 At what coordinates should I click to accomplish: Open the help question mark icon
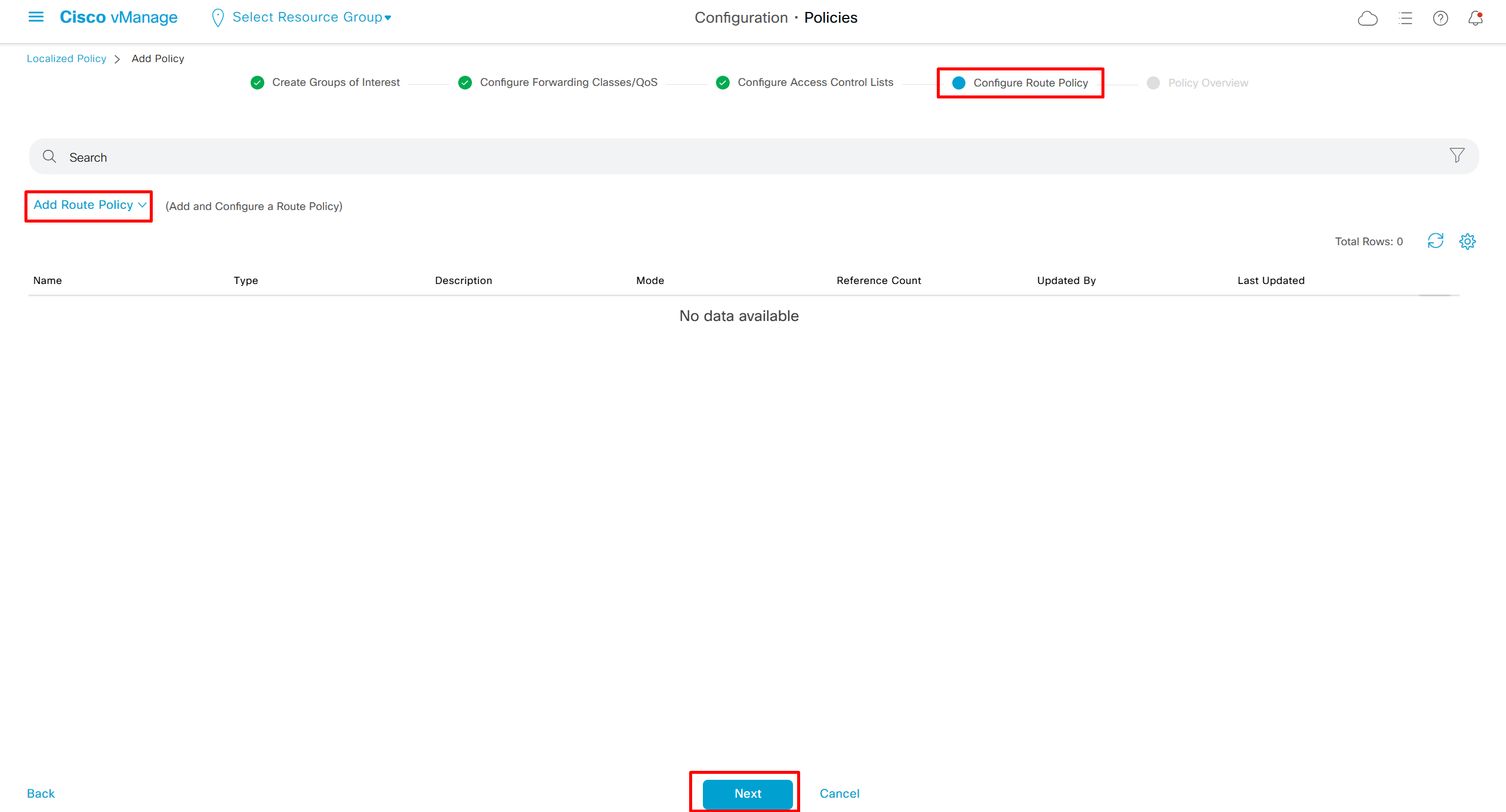[1440, 18]
